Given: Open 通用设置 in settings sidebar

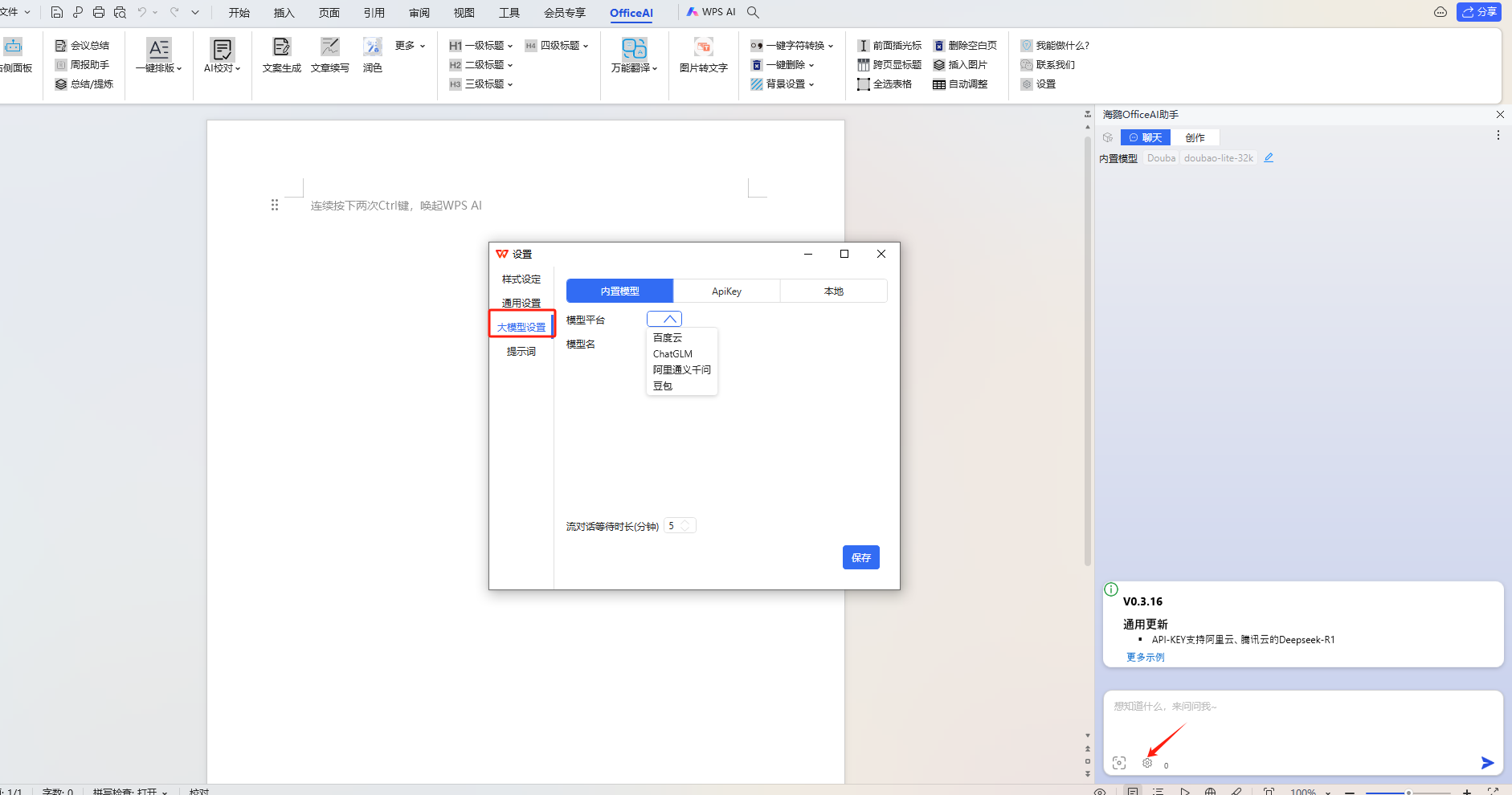Looking at the screenshot, I should pos(521,304).
